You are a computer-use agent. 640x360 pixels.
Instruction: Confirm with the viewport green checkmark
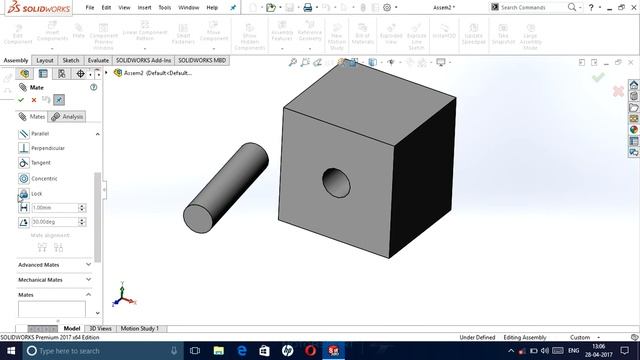[x=598, y=77]
